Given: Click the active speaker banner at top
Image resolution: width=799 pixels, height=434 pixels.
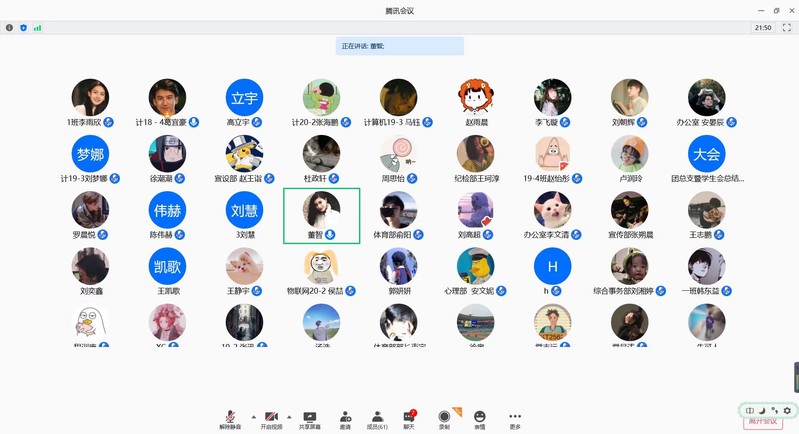Looking at the screenshot, I should pos(400,46).
